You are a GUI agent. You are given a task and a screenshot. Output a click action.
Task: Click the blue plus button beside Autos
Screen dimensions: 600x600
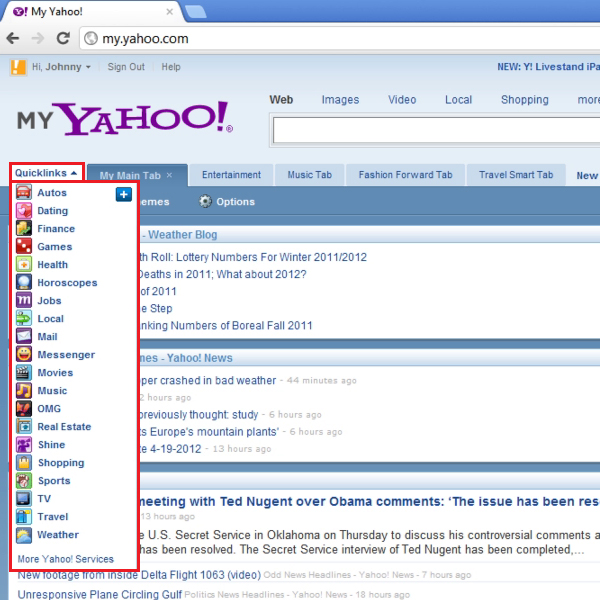(124, 194)
